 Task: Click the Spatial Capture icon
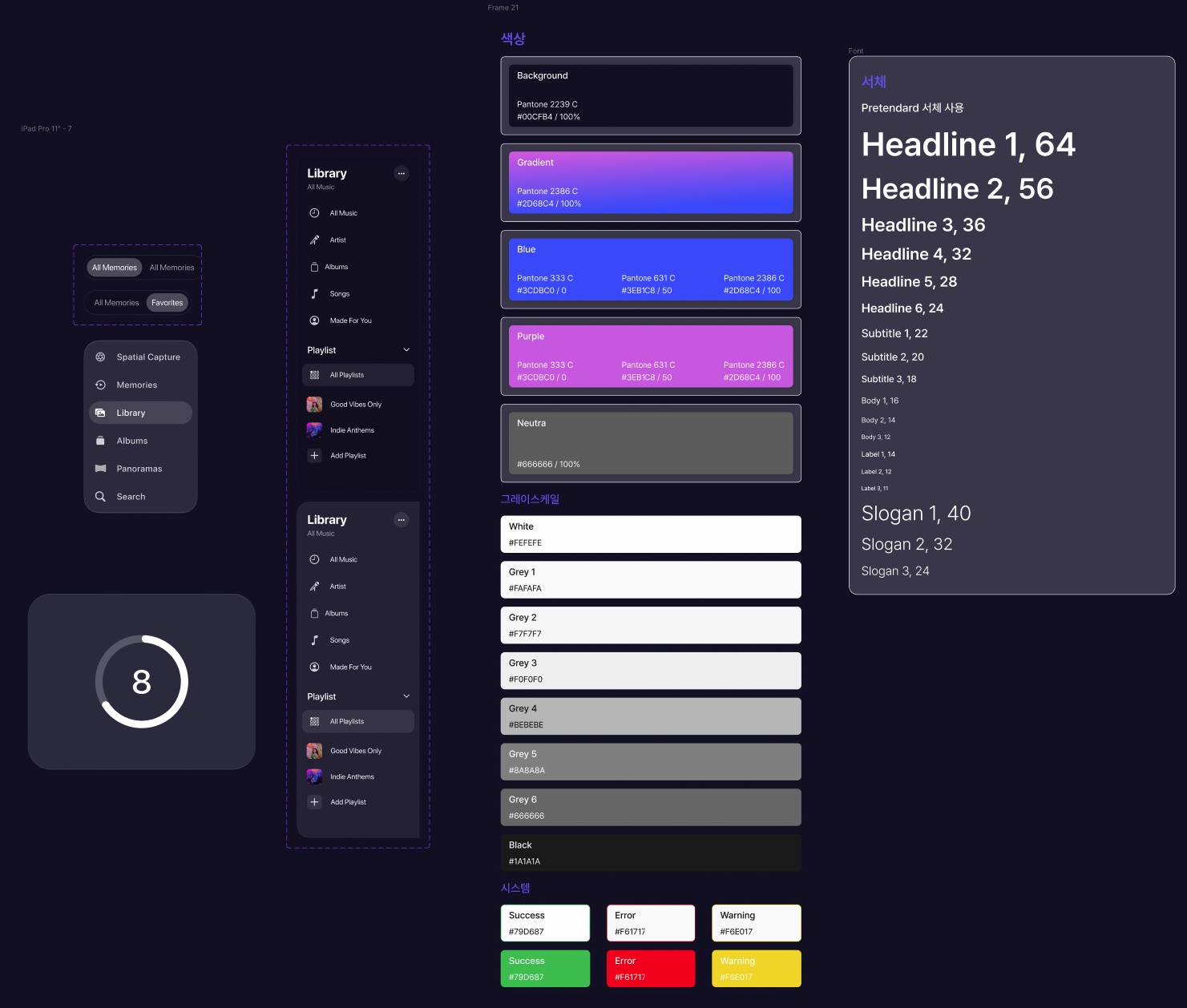click(x=101, y=357)
